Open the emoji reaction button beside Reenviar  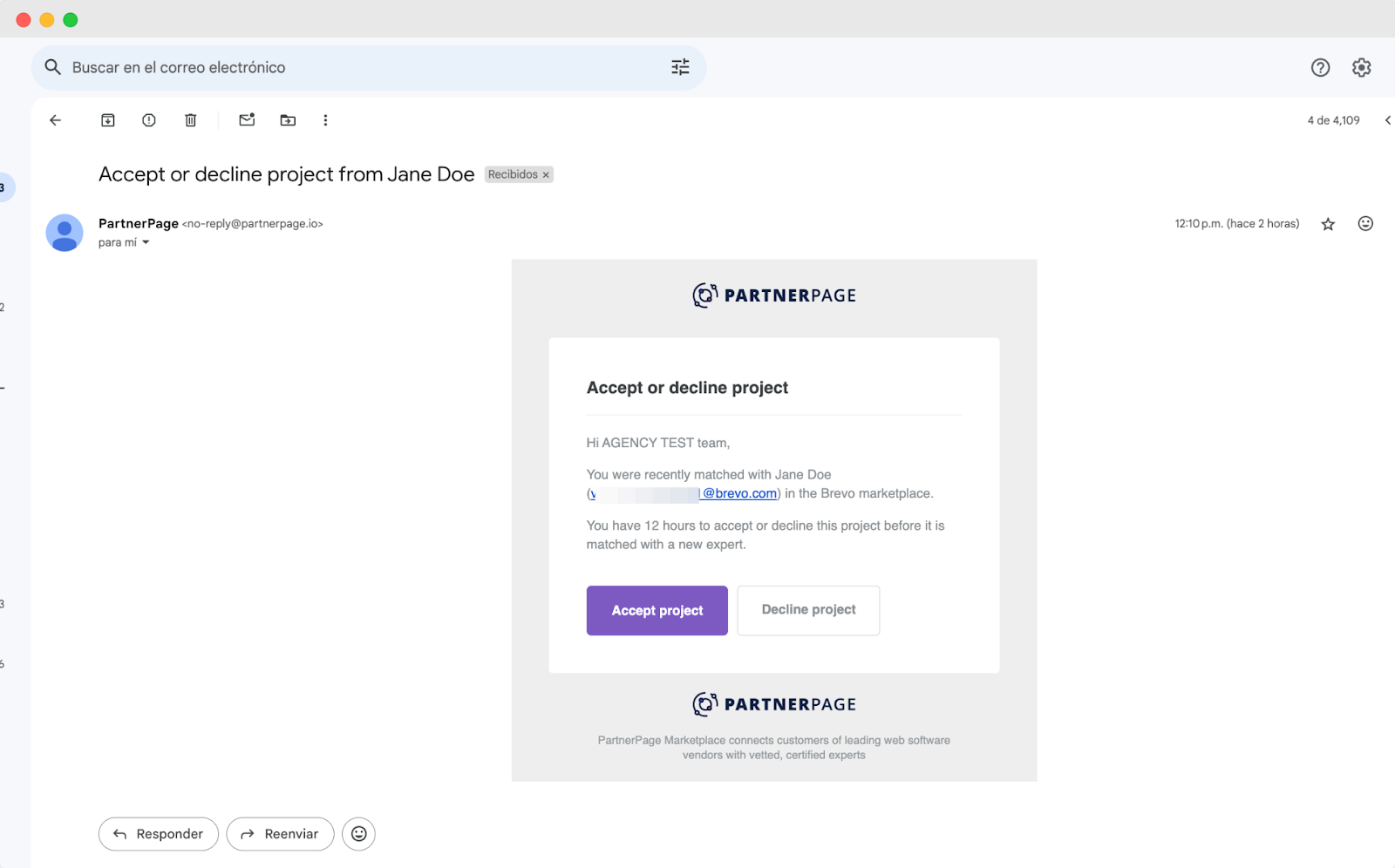click(358, 834)
